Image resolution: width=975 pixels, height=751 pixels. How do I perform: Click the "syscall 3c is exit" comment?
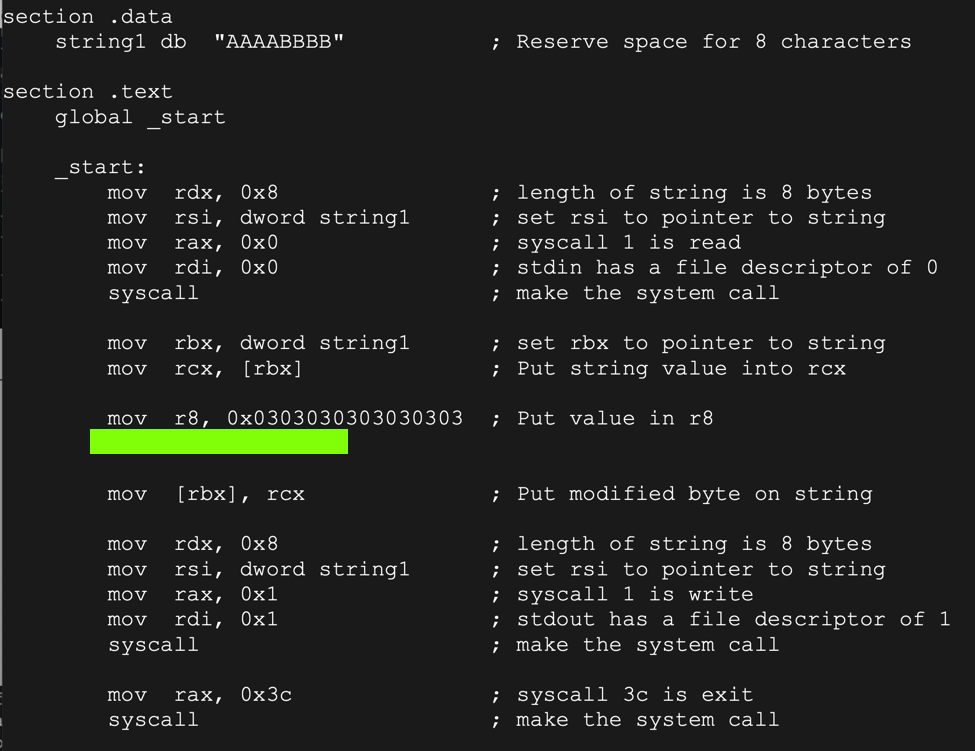(x=634, y=694)
